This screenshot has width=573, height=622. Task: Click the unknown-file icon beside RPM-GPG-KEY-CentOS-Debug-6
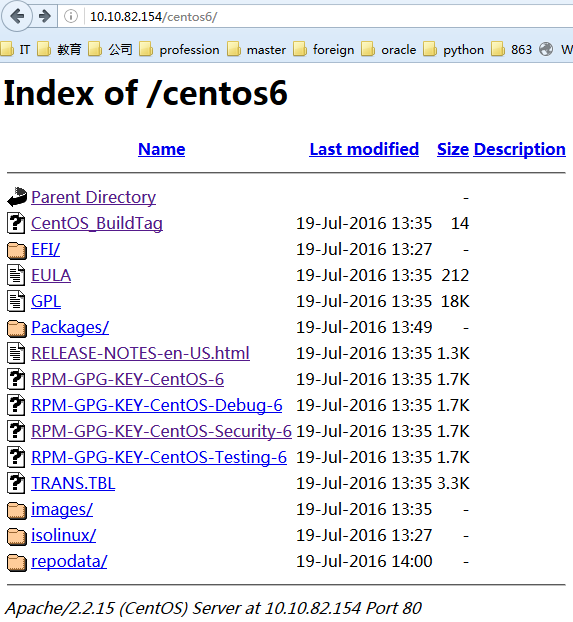point(16,405)
